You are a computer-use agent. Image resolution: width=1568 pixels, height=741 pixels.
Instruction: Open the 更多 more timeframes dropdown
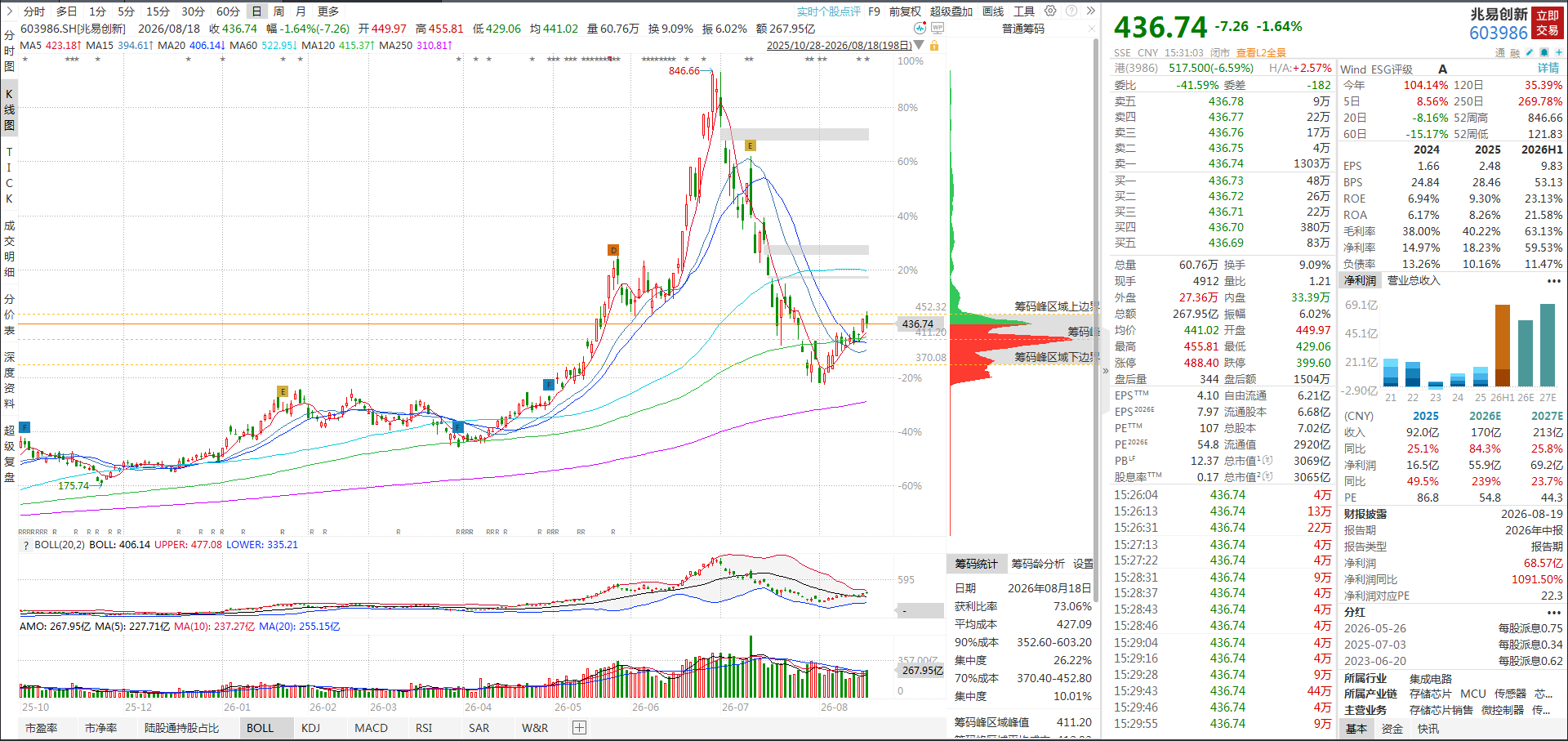pyautogui.click(x=328, y=11)
